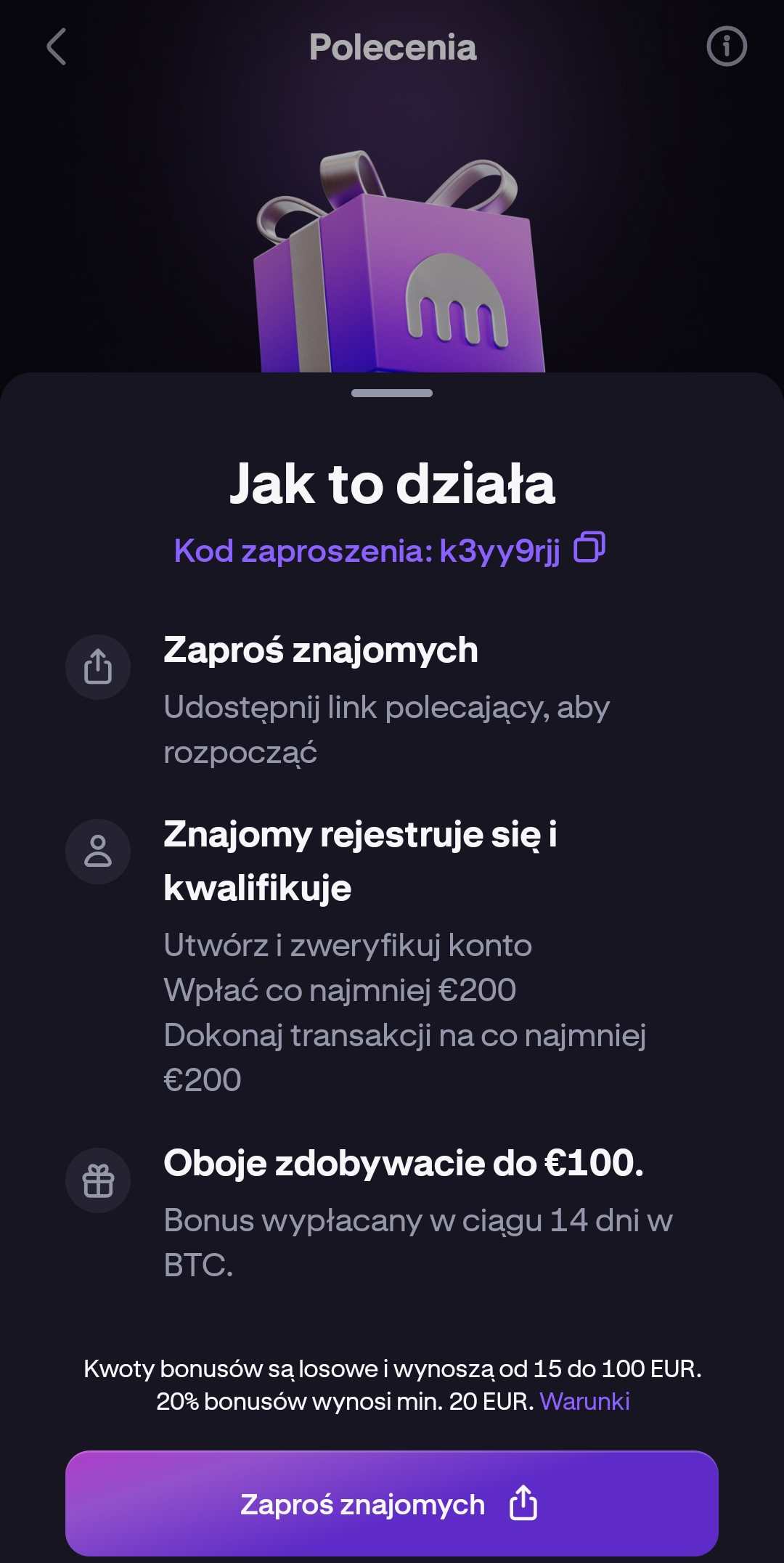Tap the small gift icon beside the bonus step
The image size is (784, 1563).
point(98,1180)
